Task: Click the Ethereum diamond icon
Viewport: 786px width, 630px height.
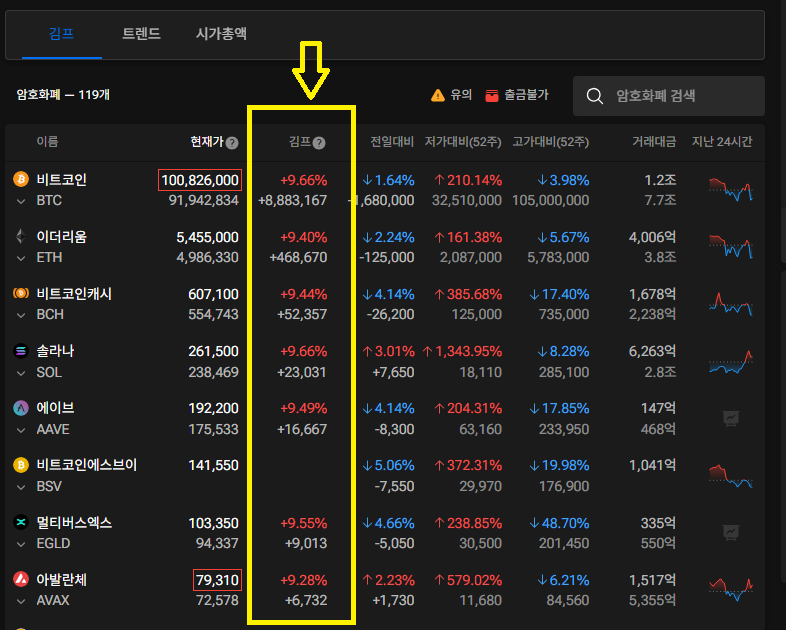Action: click(x=21, y=236)
